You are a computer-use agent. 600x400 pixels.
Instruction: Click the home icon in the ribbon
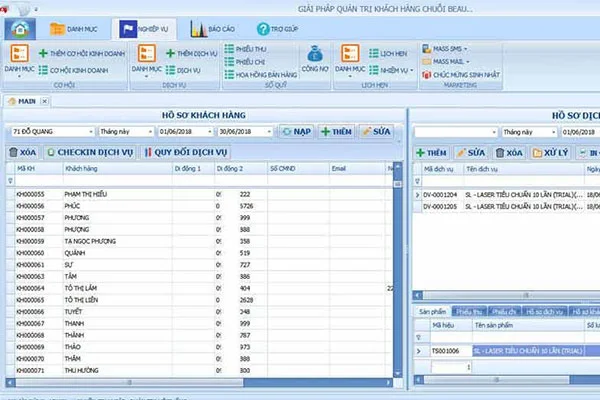(x=18, y=29)
